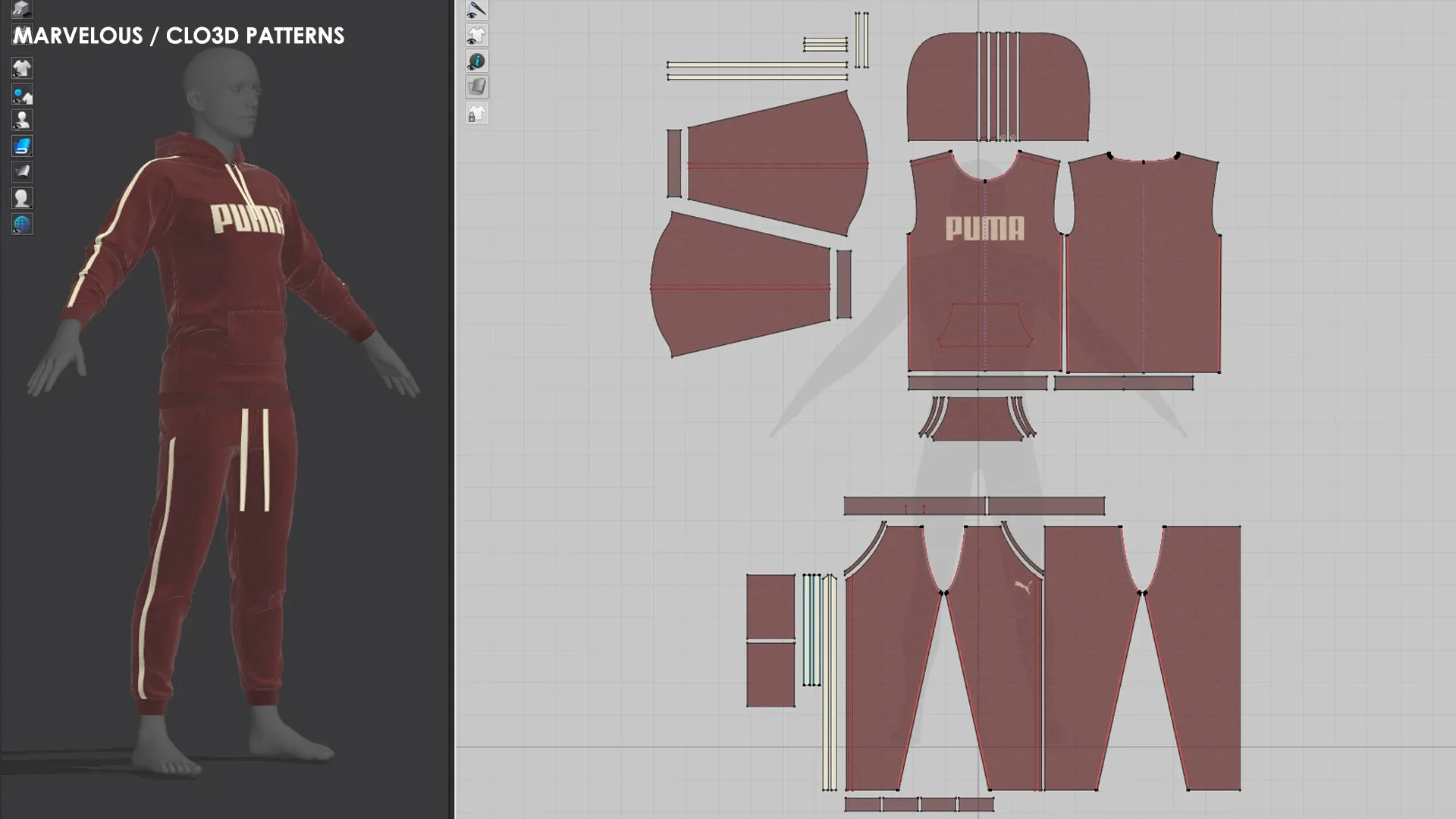Screen dimensions: 1456x819
Task: Toggle Show Avatar visibility in the 3D view
Action: [x=22, y=120]
